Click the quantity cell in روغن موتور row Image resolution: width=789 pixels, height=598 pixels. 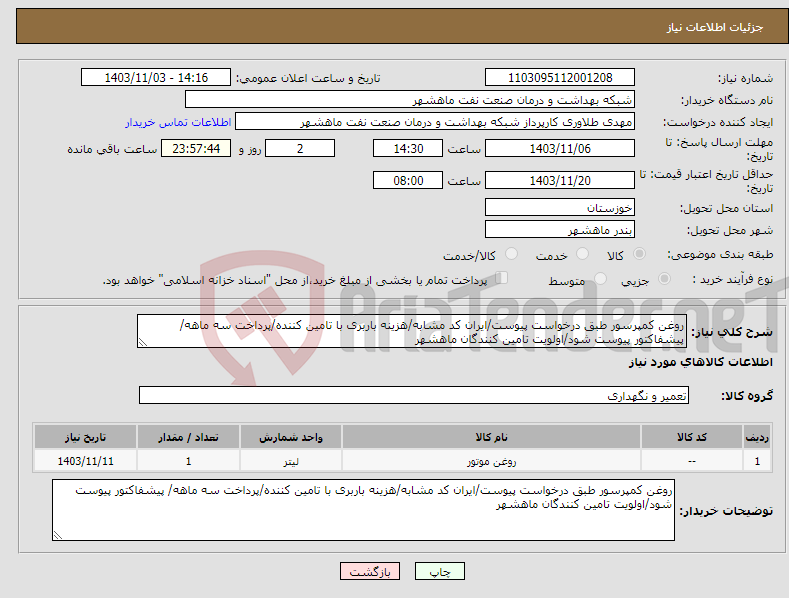point(188,461)
